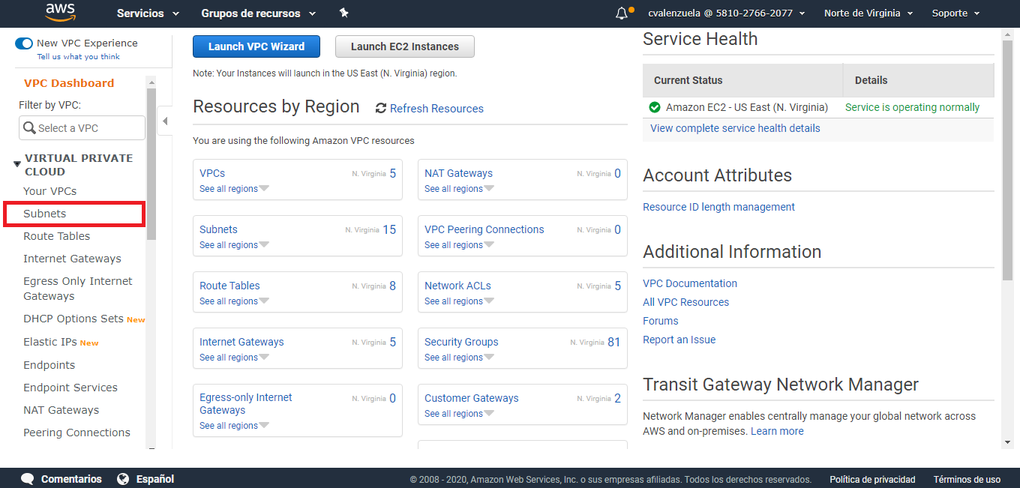The height and width of the screenshot is (488, 1020).
Task: Open Your VPCs in the sidebar
Action: pos(50,191)
